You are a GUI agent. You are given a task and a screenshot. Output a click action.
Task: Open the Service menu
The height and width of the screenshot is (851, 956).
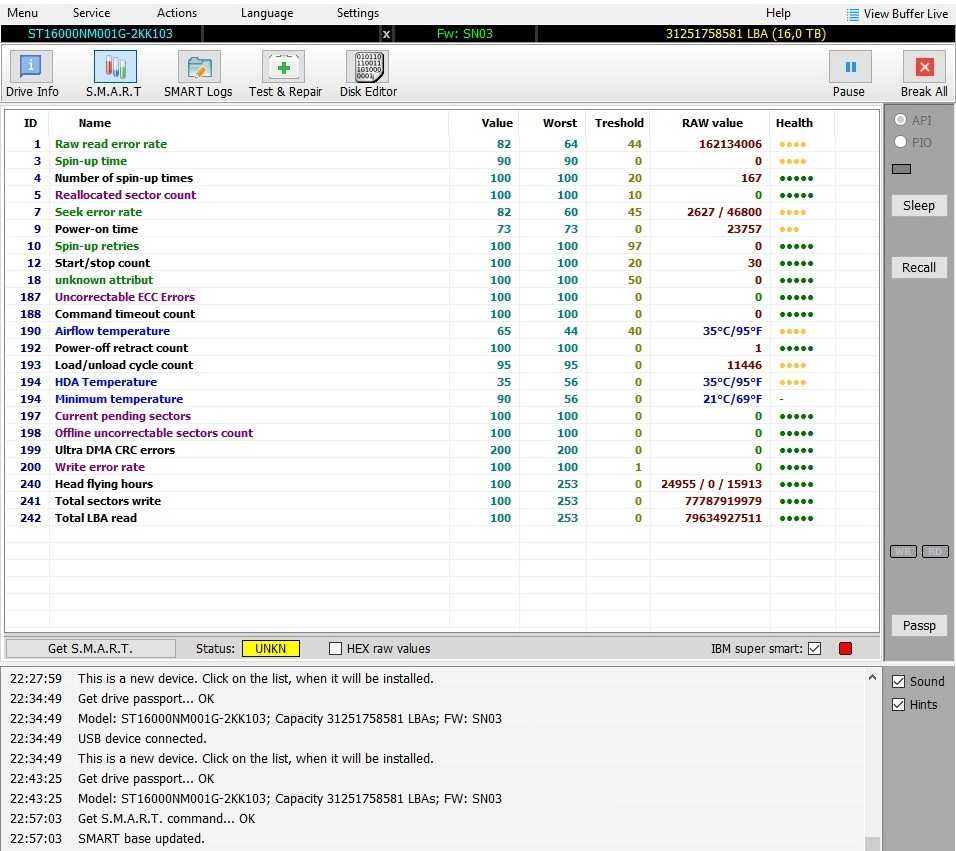(91, 13)
